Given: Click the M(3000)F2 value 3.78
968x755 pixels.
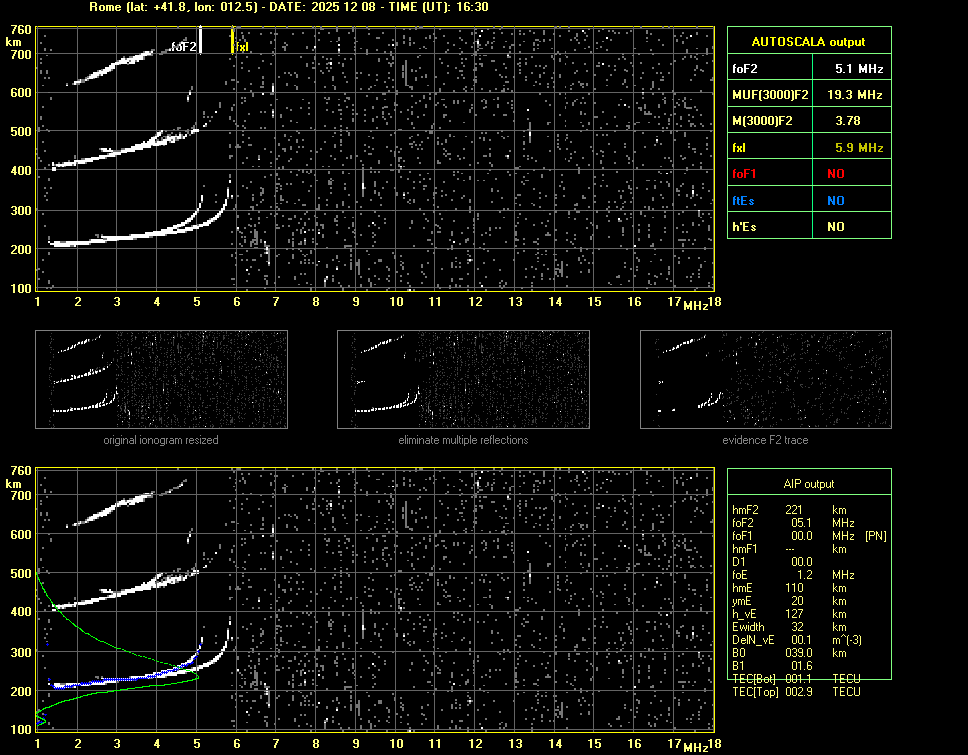Looking at the screenshot, I should (x=850, y=121).
